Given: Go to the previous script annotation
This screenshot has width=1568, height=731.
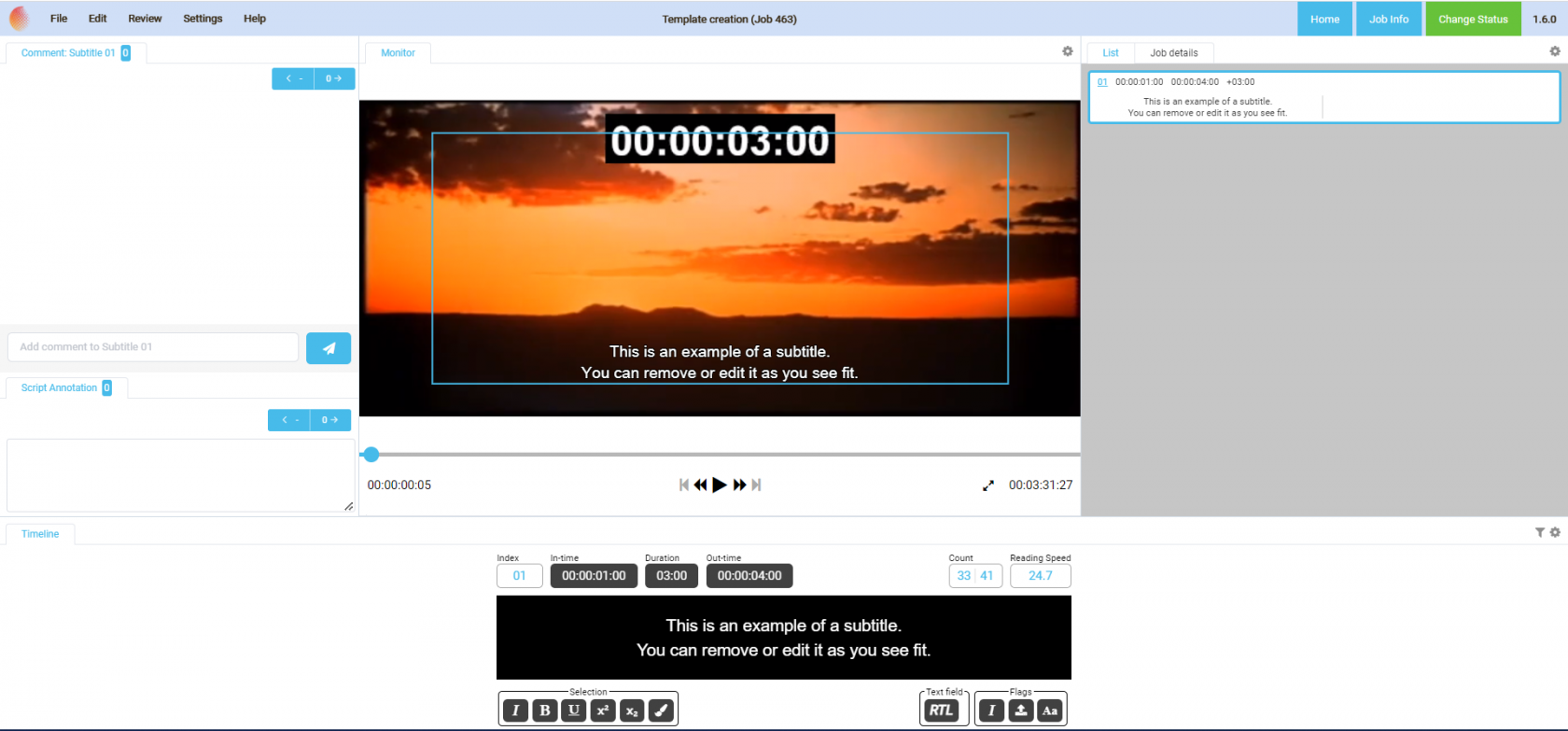Looking at the screenshot, I should click(289, 420).
